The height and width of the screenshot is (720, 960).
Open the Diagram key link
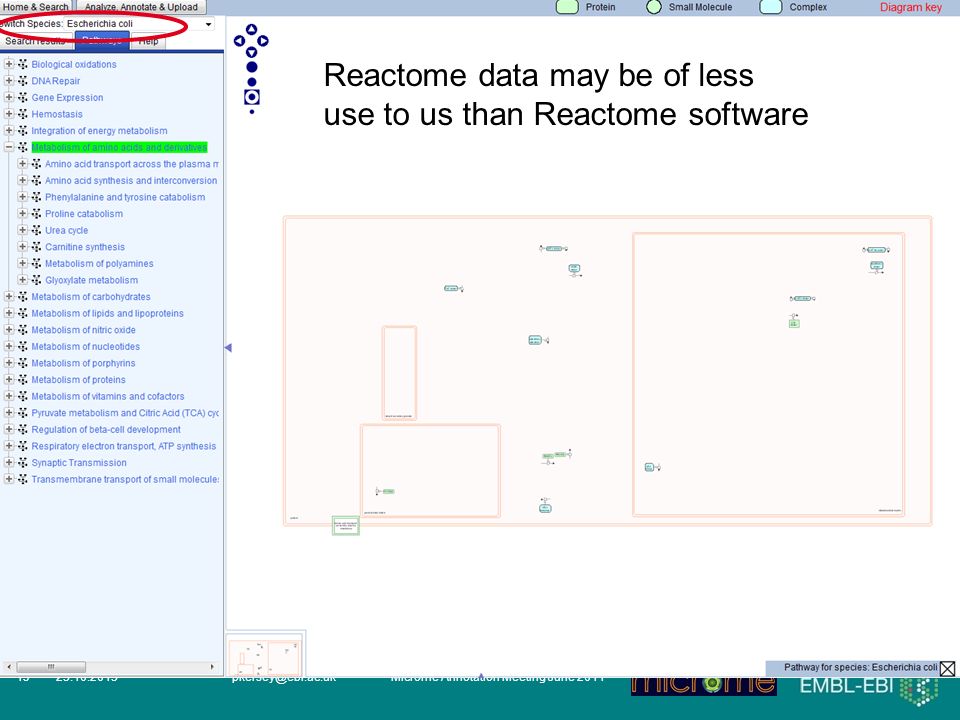tap(910, 7)
